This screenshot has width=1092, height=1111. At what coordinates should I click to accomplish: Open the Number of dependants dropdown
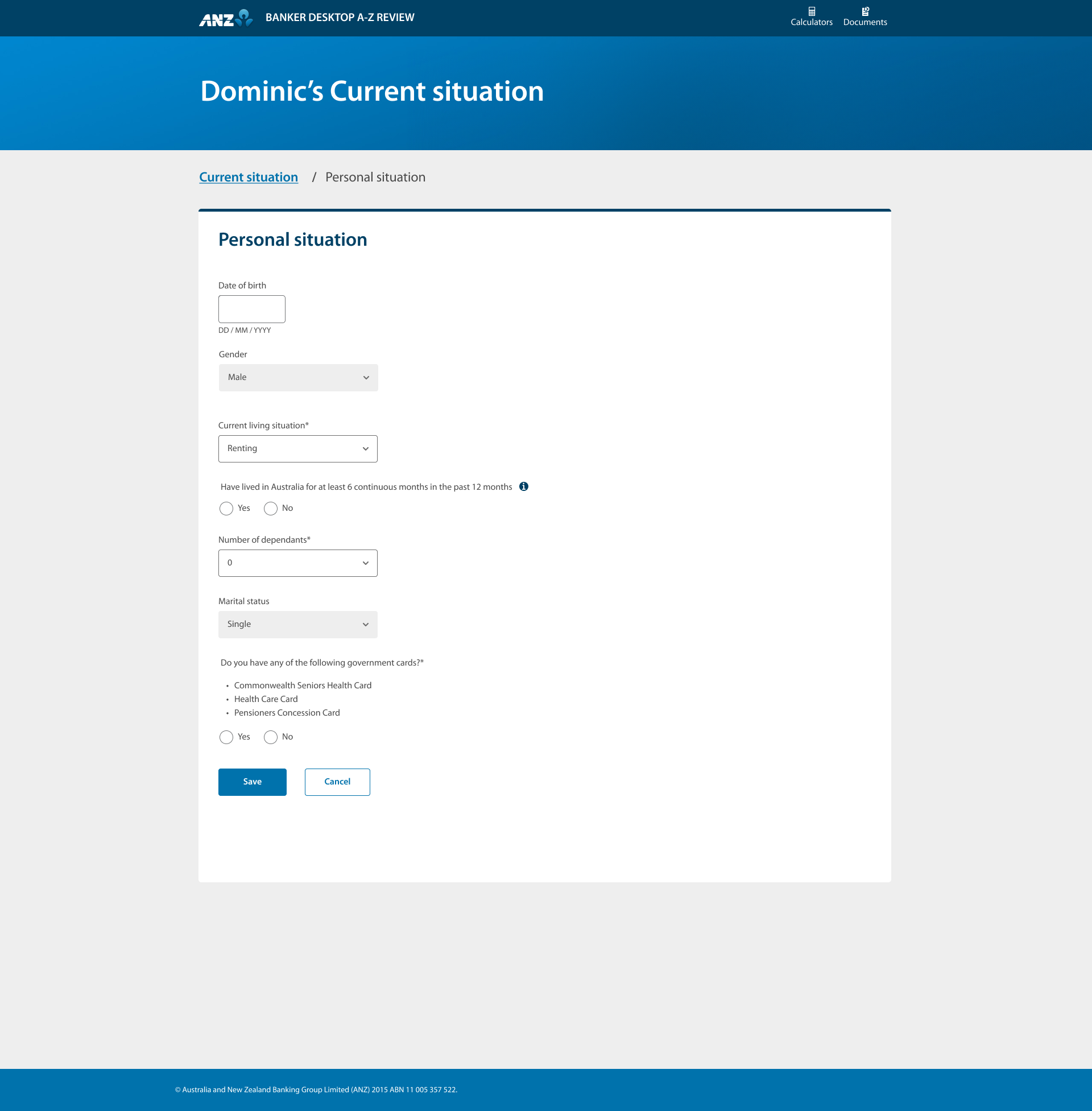coord(297,563)
